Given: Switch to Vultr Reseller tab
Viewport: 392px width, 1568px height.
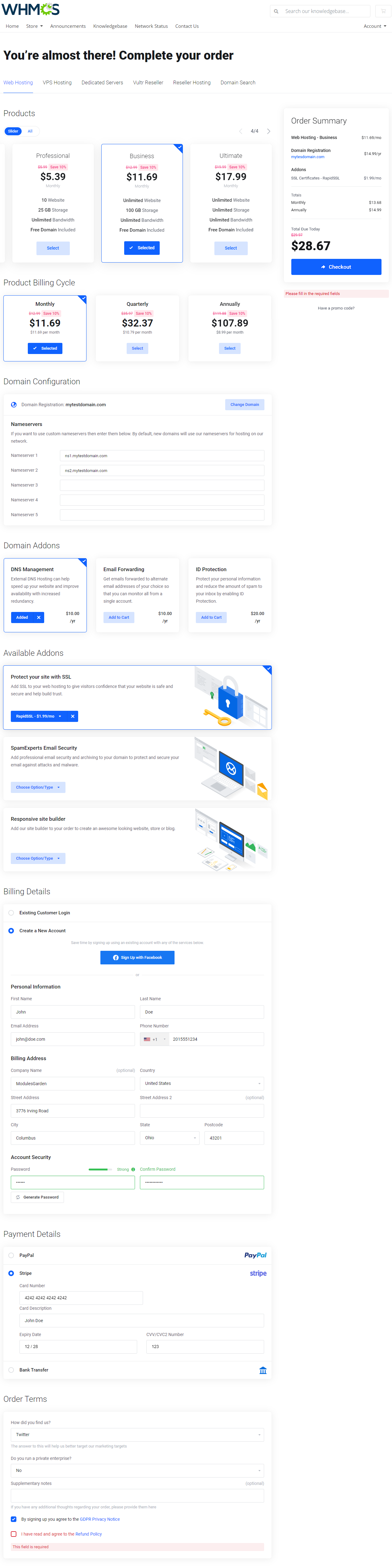Looking at the screenshot, I should (x=148, y=83).
